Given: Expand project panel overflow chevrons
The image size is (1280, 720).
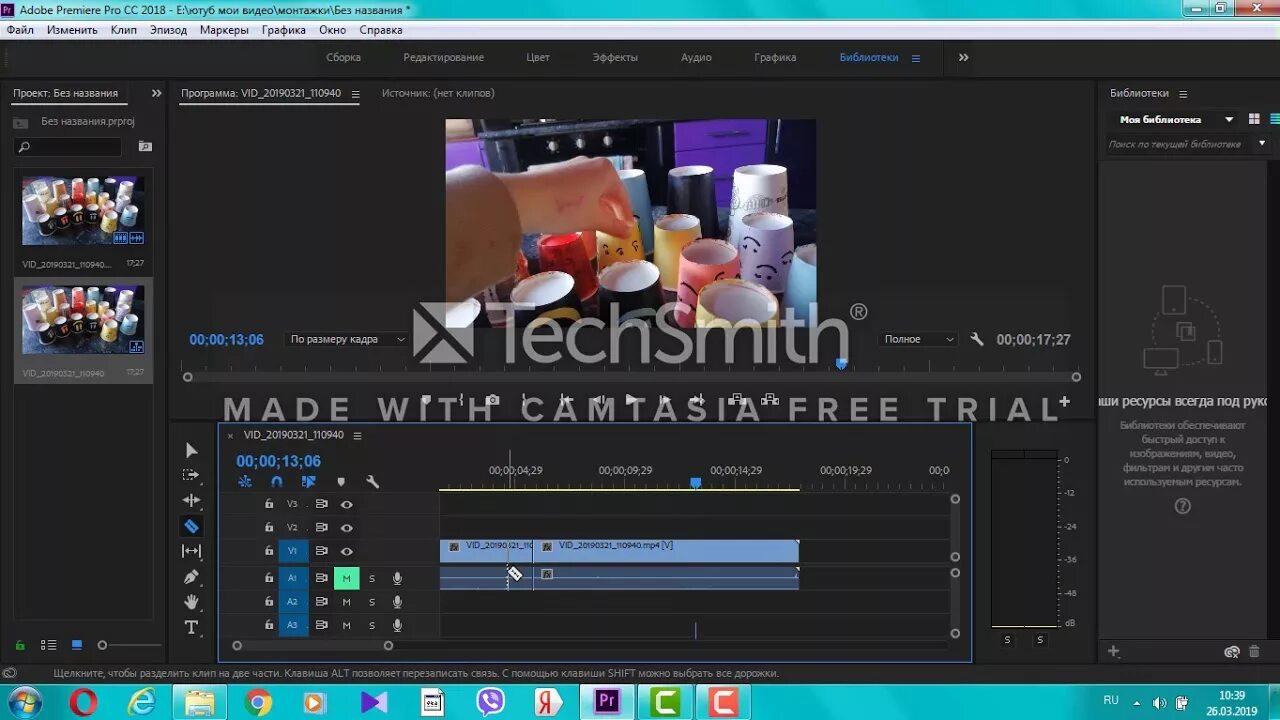Looking at the screenshot, I should pos(156,93).
